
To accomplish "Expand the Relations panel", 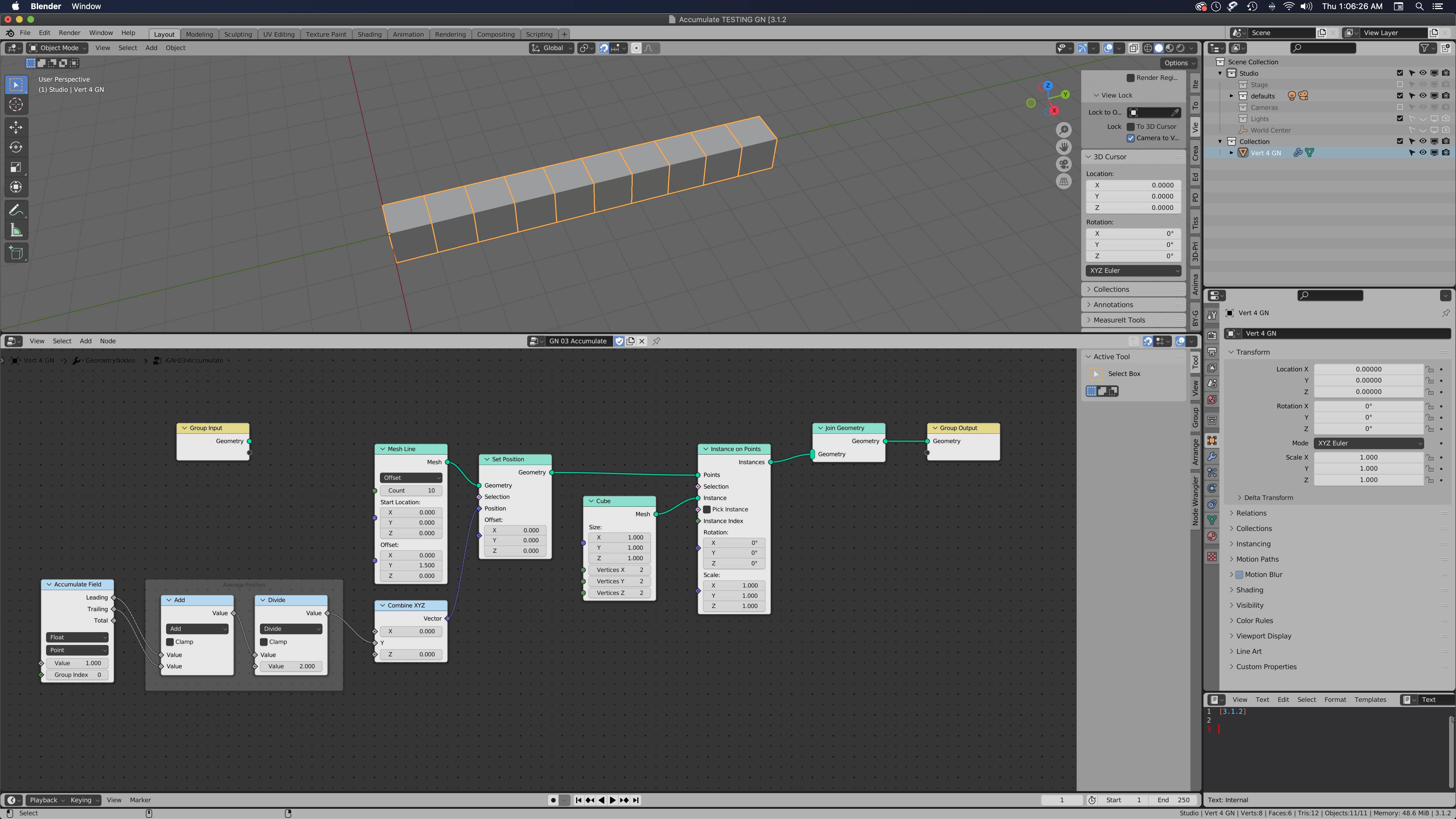I will [x=1251, y=513].
